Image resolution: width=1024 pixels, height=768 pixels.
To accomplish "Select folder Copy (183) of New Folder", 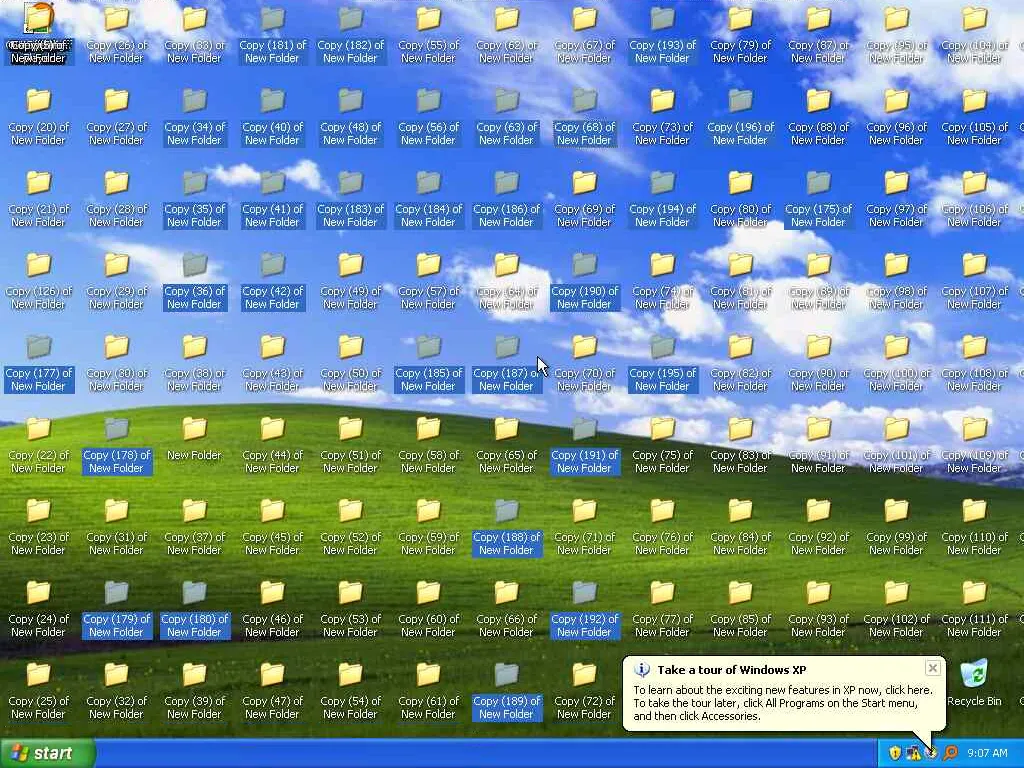I will pyautogui.click(x=350, y=199).
